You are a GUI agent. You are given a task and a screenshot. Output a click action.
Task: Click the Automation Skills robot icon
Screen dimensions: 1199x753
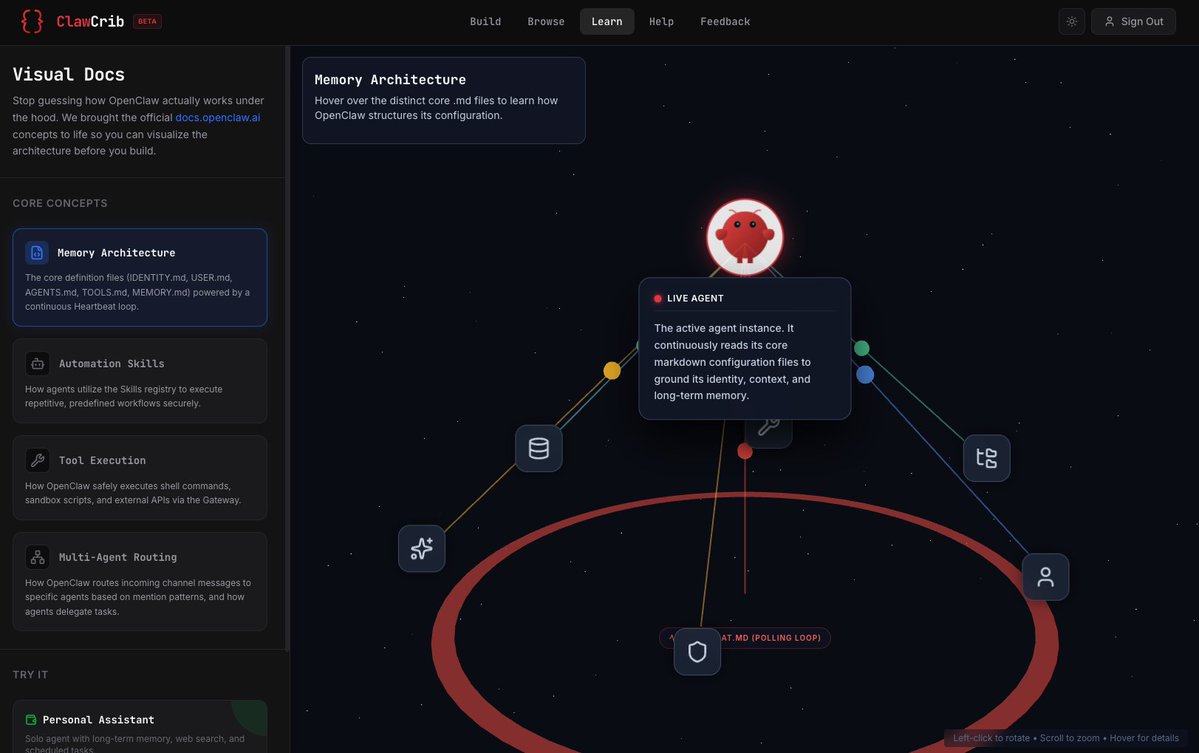coord(37,363)
